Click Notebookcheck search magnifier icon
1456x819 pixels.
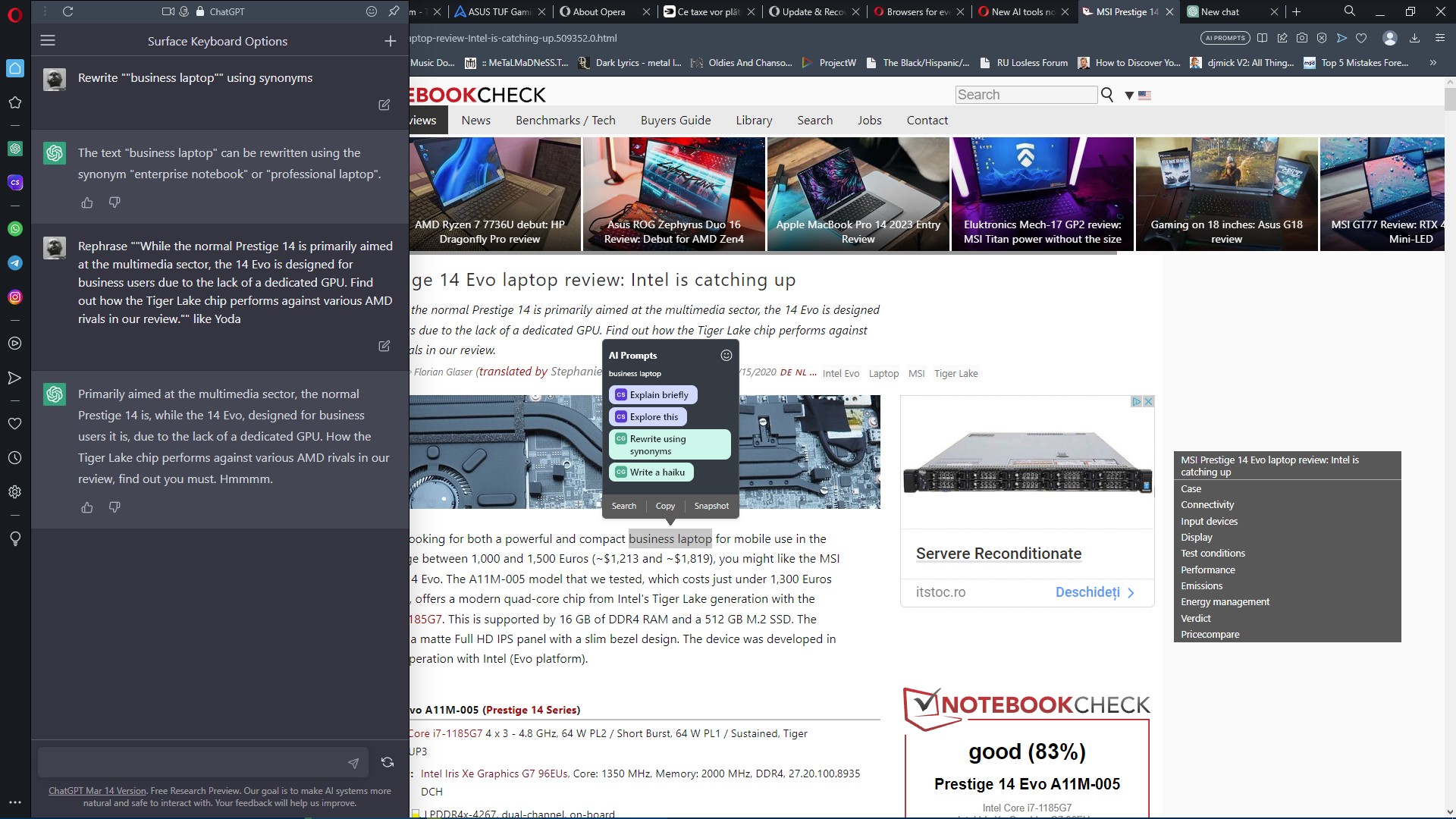(1107, 95)
